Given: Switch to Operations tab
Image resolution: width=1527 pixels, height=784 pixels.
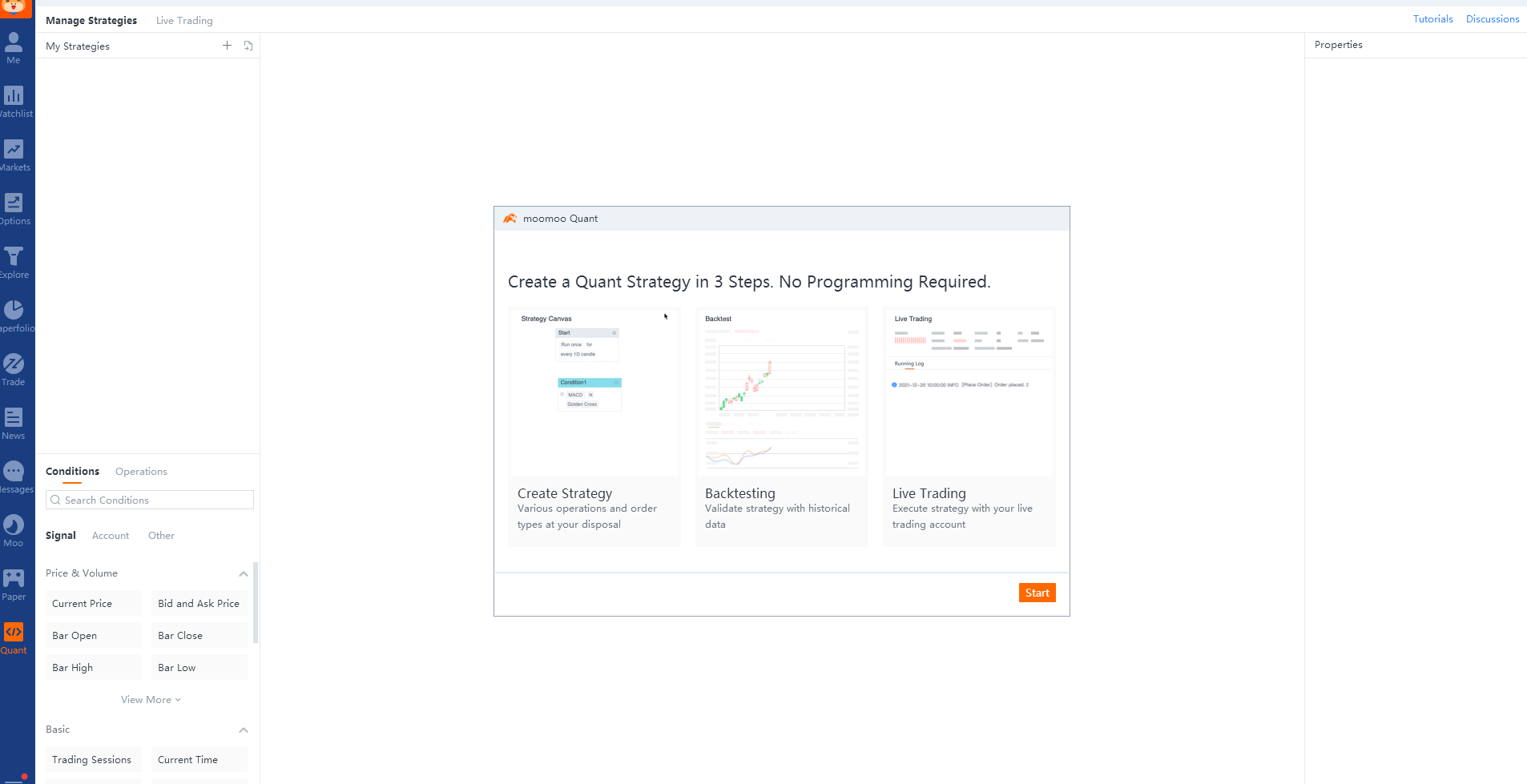Looking at the screenshot, I should 141,472.
